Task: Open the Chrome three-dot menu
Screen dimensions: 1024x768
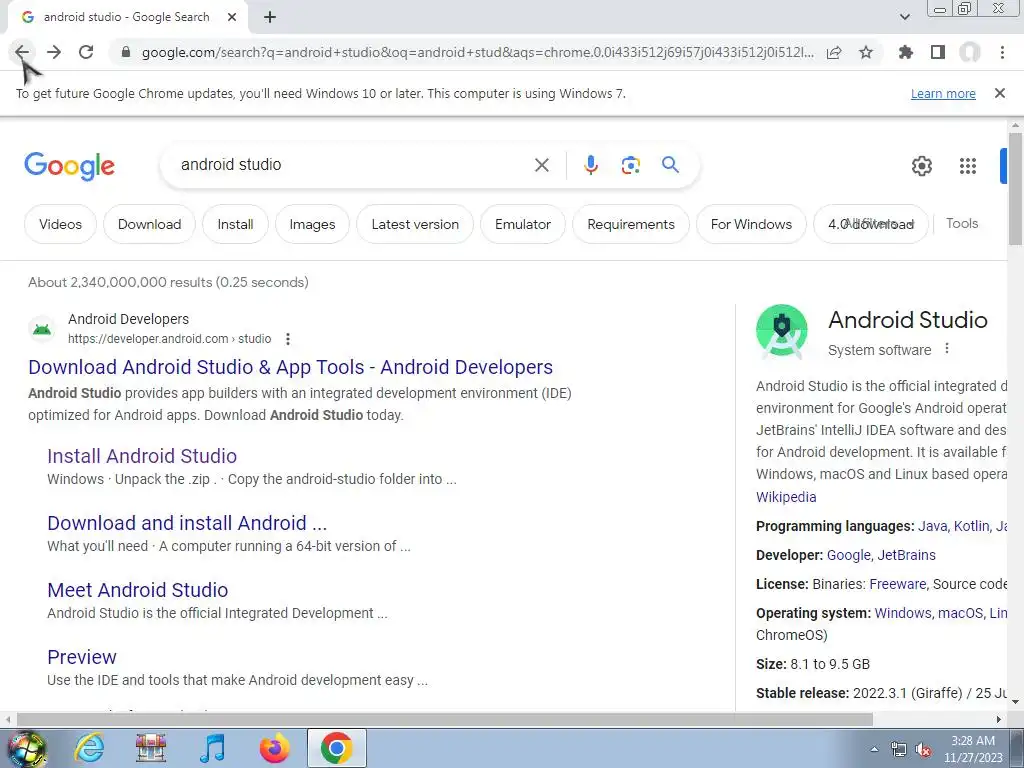Action: pos(1002,52)
